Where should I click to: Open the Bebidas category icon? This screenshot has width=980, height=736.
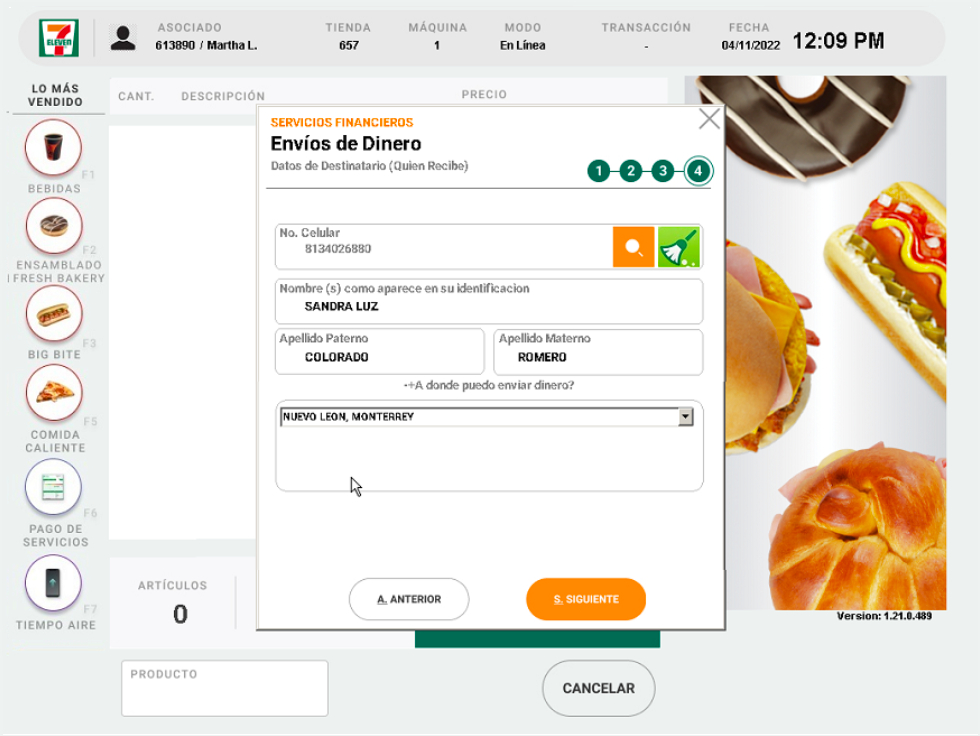pyautogui.click(x=54, y=147)
